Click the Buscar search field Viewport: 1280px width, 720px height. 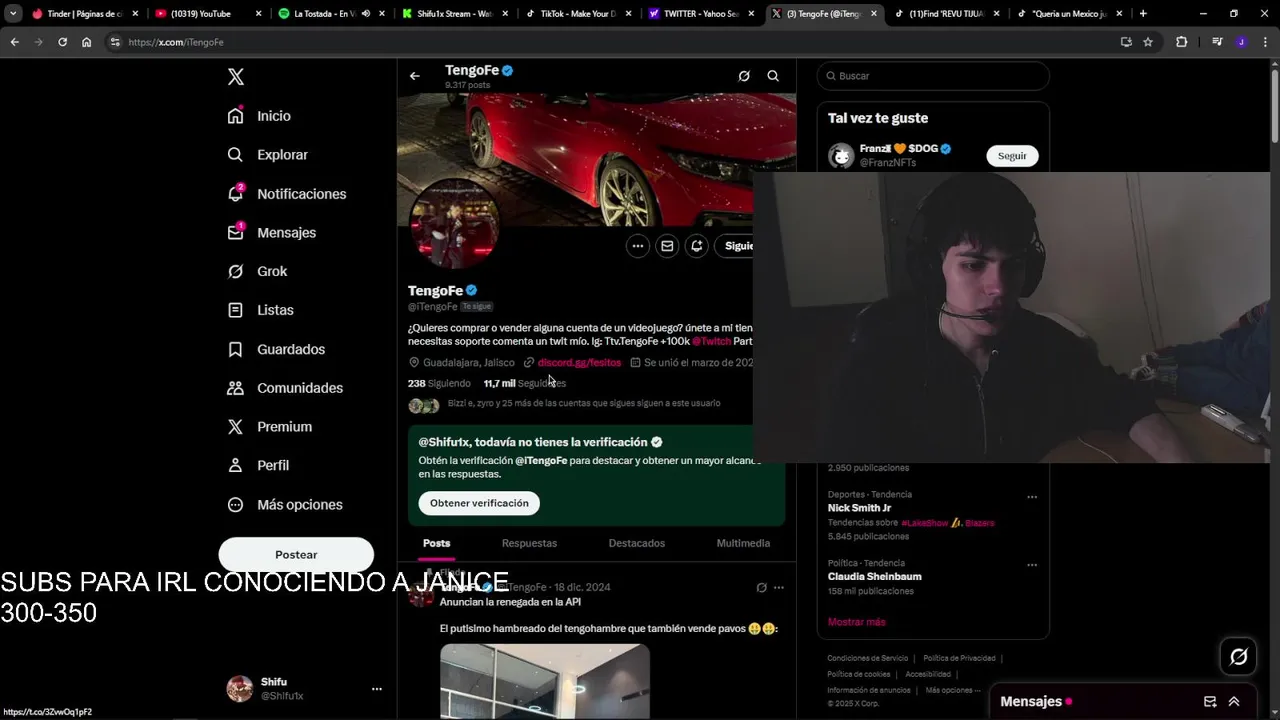[933, 76]
